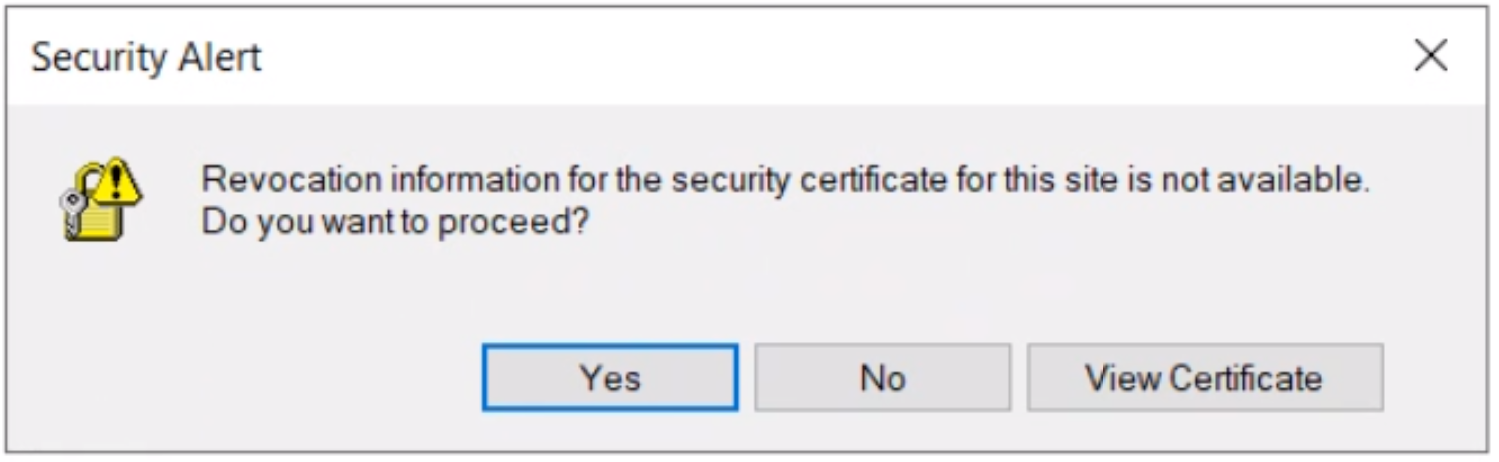Click the Yes button to proceed

(610, 378)
